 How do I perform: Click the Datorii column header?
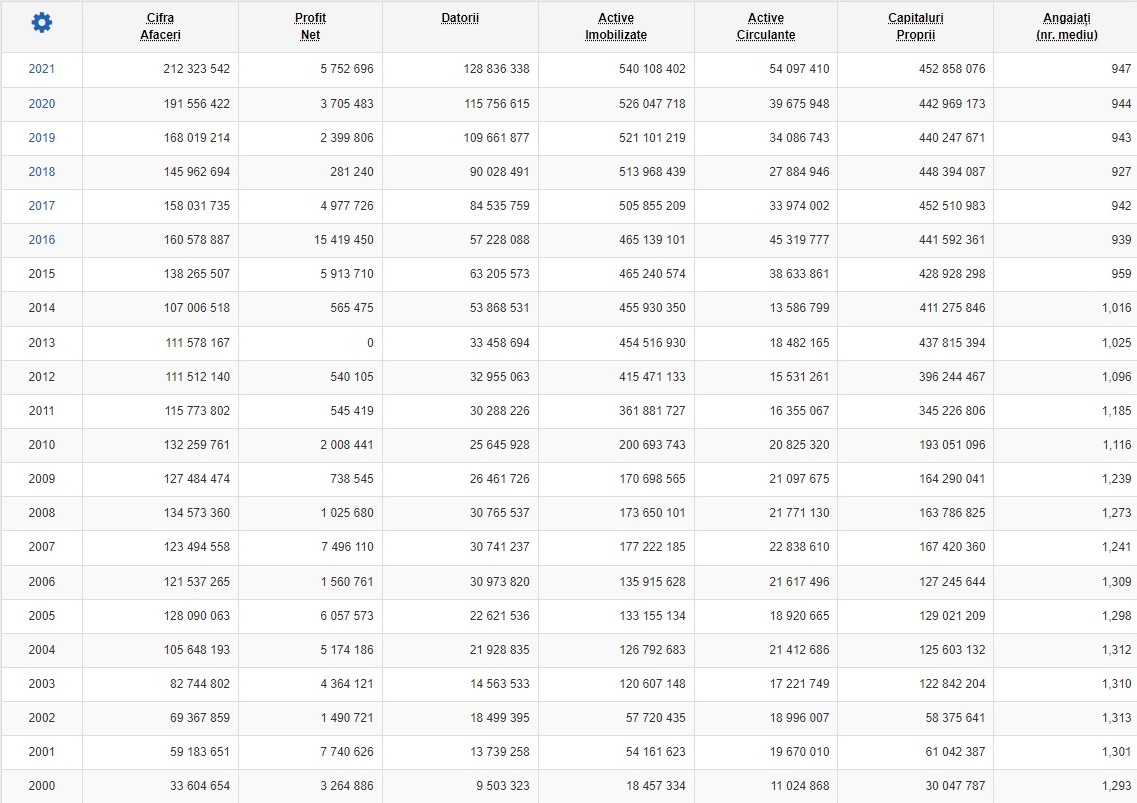coord(460,18)
